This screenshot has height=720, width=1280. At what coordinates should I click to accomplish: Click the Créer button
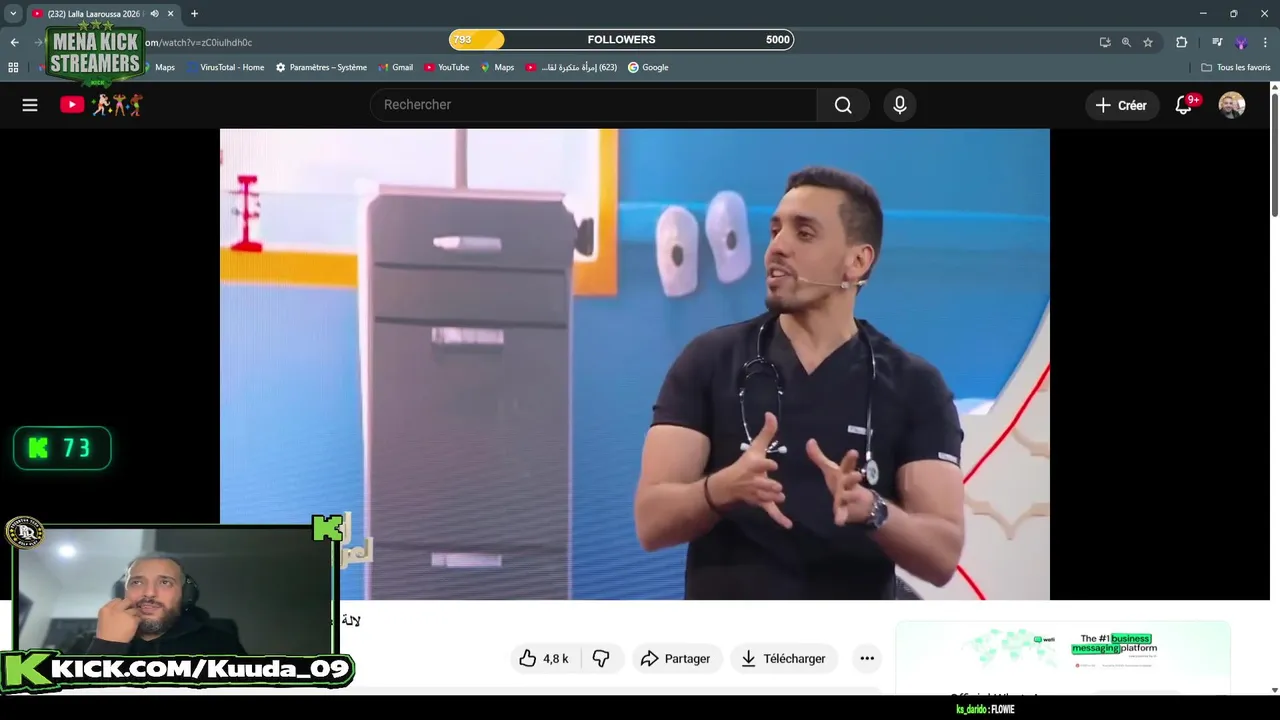1122,105
